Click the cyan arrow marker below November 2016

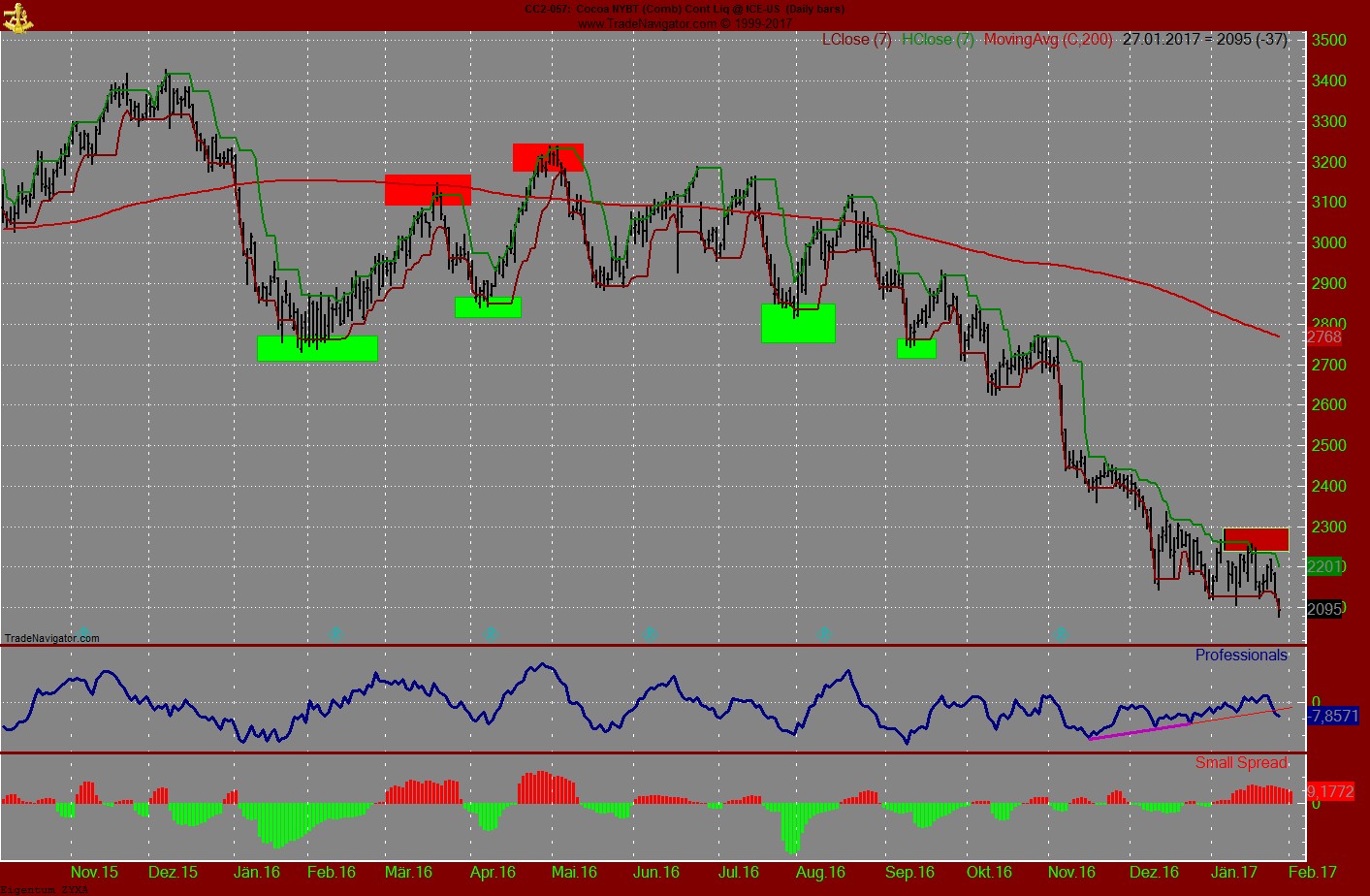click(x=1060, y=631)
